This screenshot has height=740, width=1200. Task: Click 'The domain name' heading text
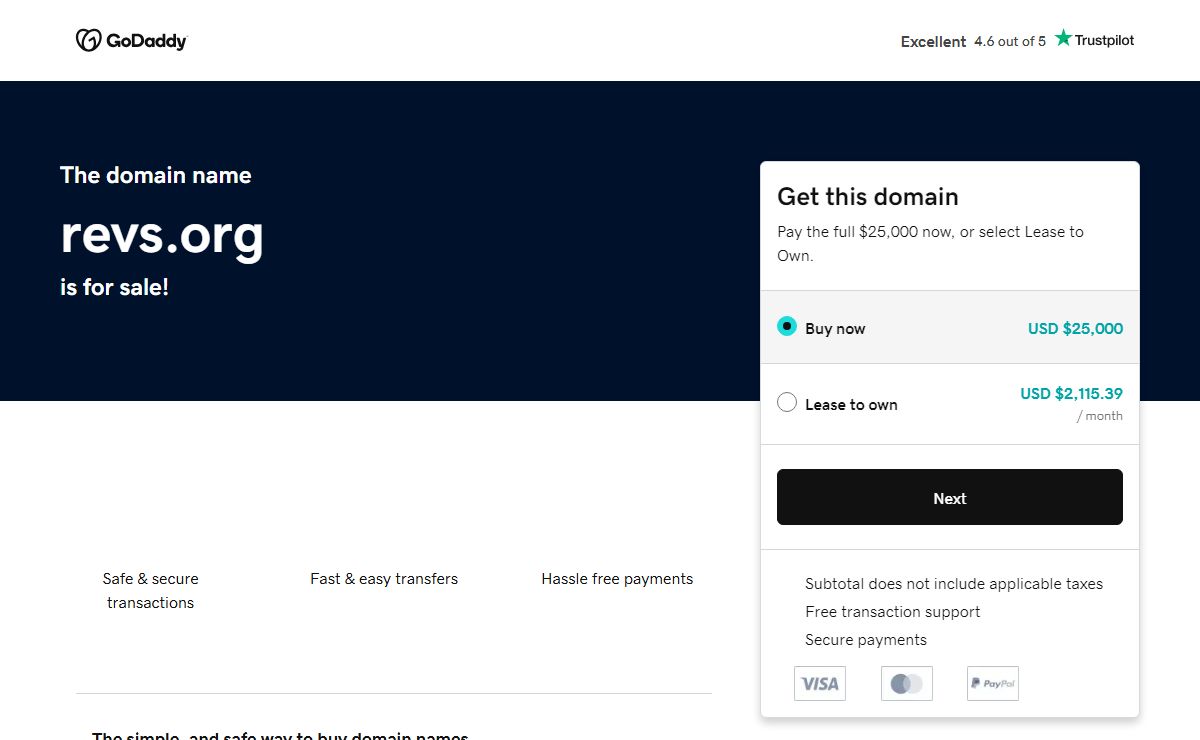pos(156,175)
